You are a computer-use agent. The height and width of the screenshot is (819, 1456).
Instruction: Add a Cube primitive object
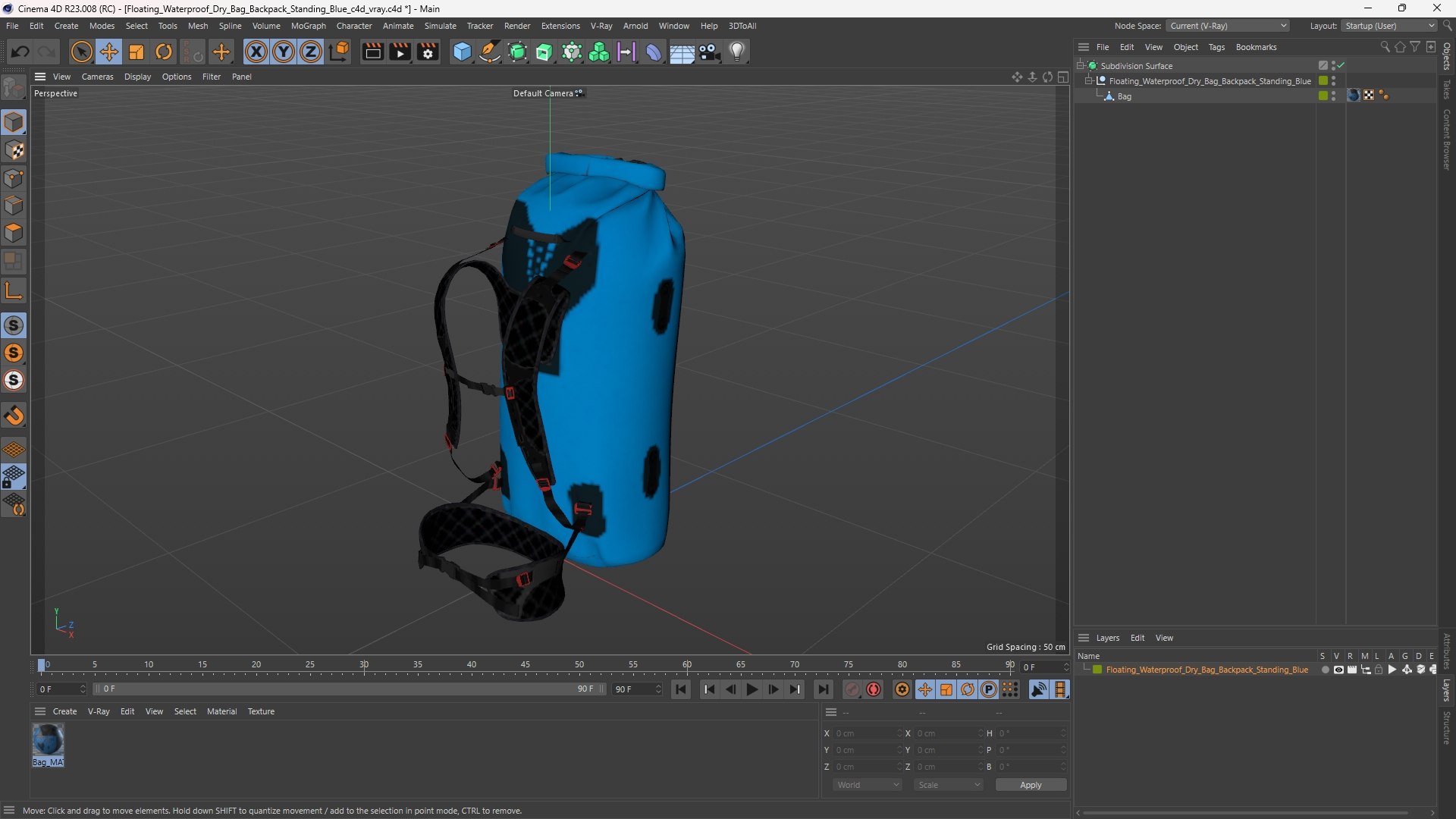pos(462,52)
